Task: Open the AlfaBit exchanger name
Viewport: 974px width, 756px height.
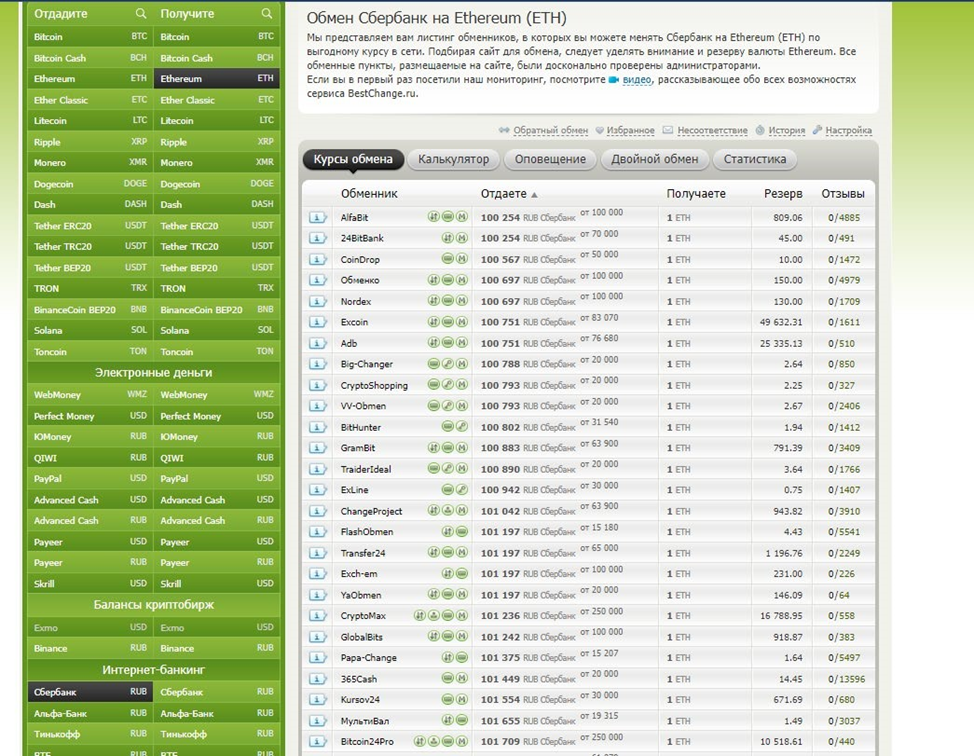Action: pyautogui.click(x=354, y=217)
